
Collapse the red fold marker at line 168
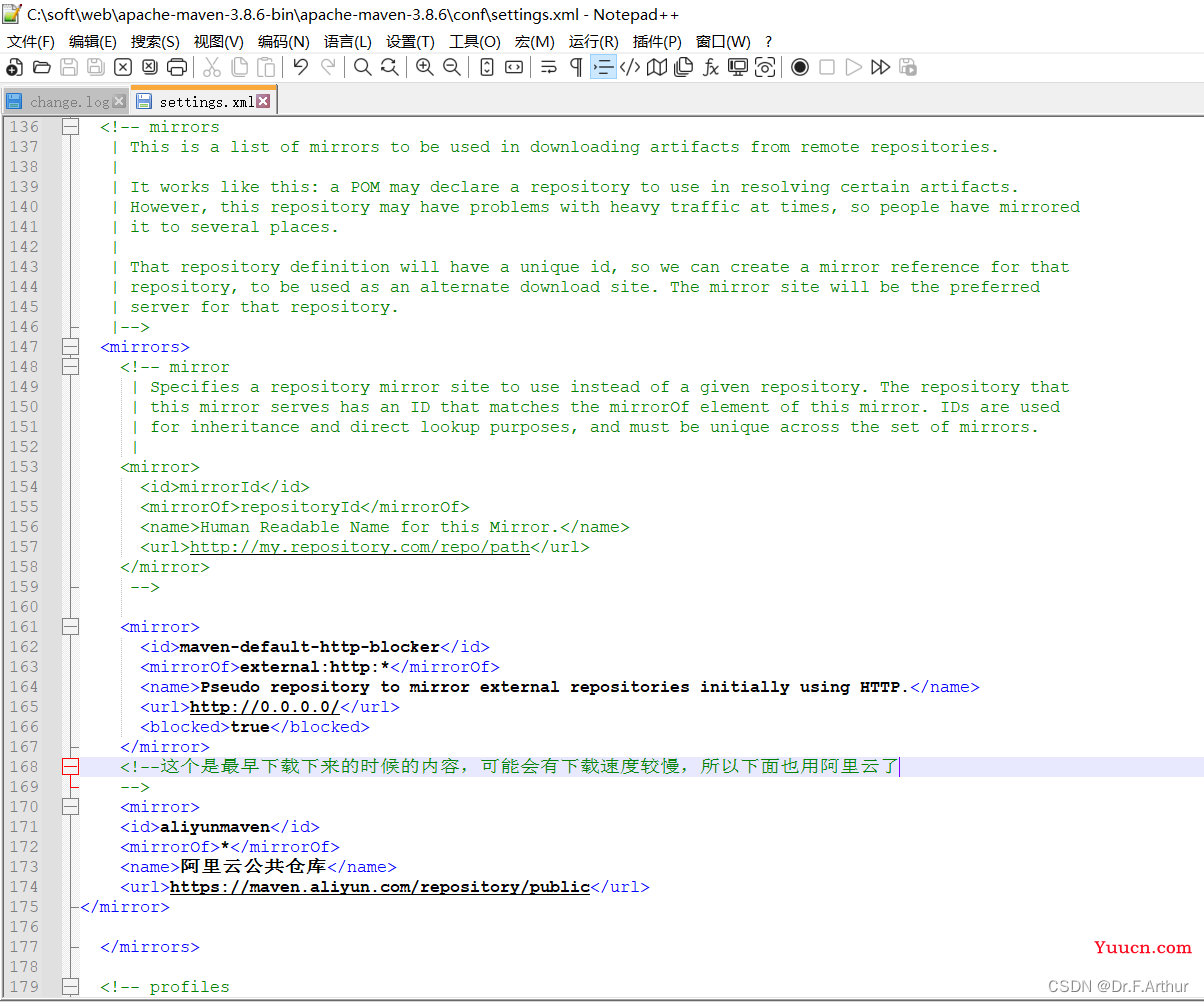pos(70,767)
